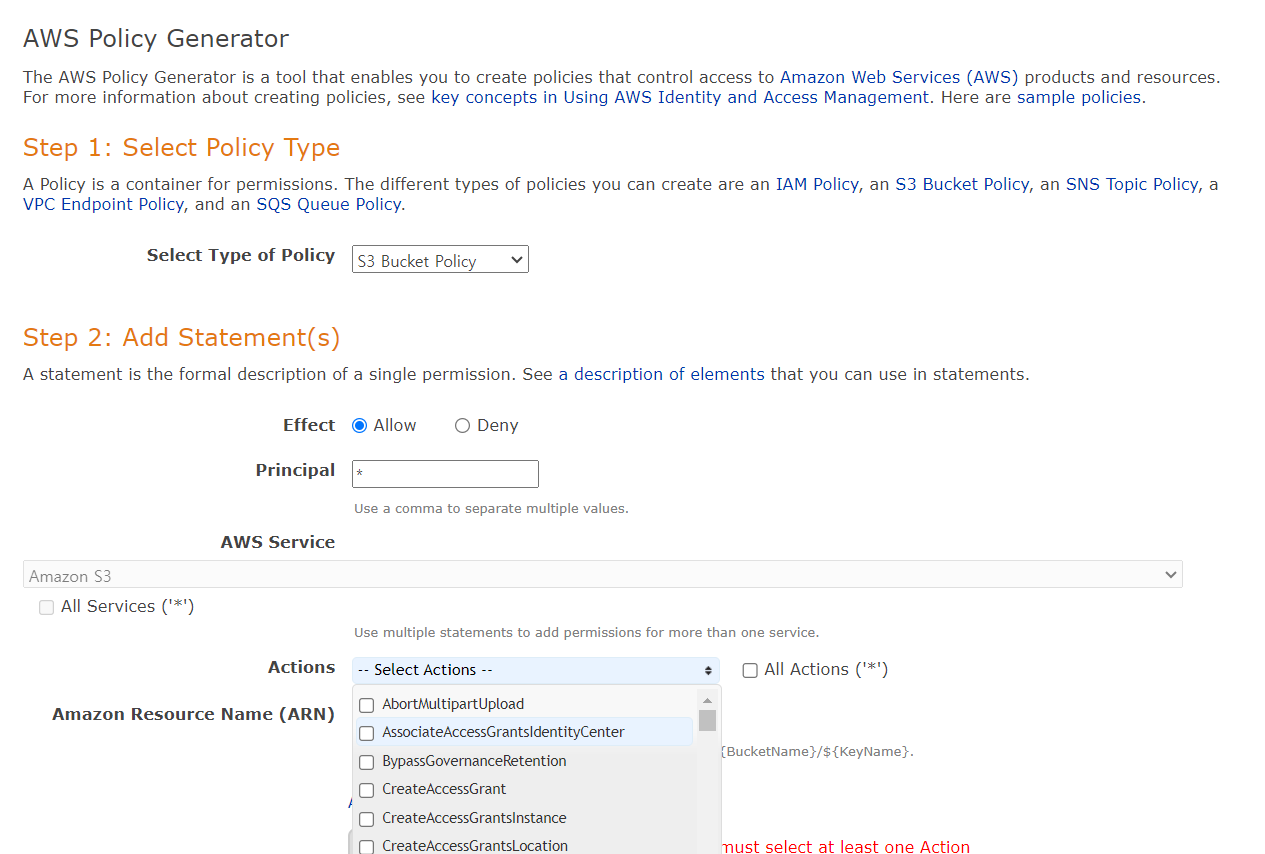The width and height of the screenshot is (1265, 854).
Task: Click the Step 1: Select Policy Type heading
Action: click(x=182, y=148)
